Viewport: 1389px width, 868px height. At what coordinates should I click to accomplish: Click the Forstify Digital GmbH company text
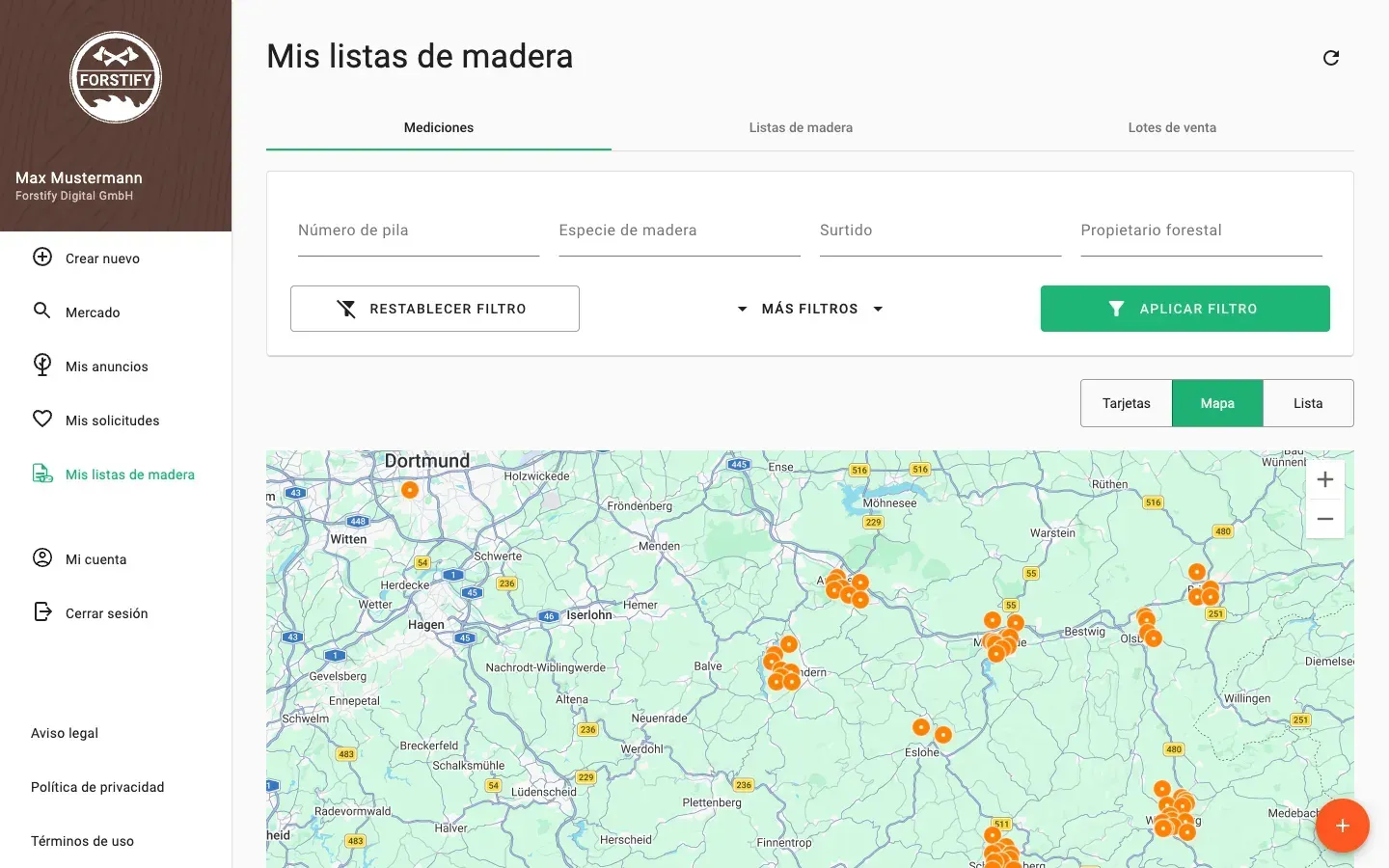pos(74,196)
